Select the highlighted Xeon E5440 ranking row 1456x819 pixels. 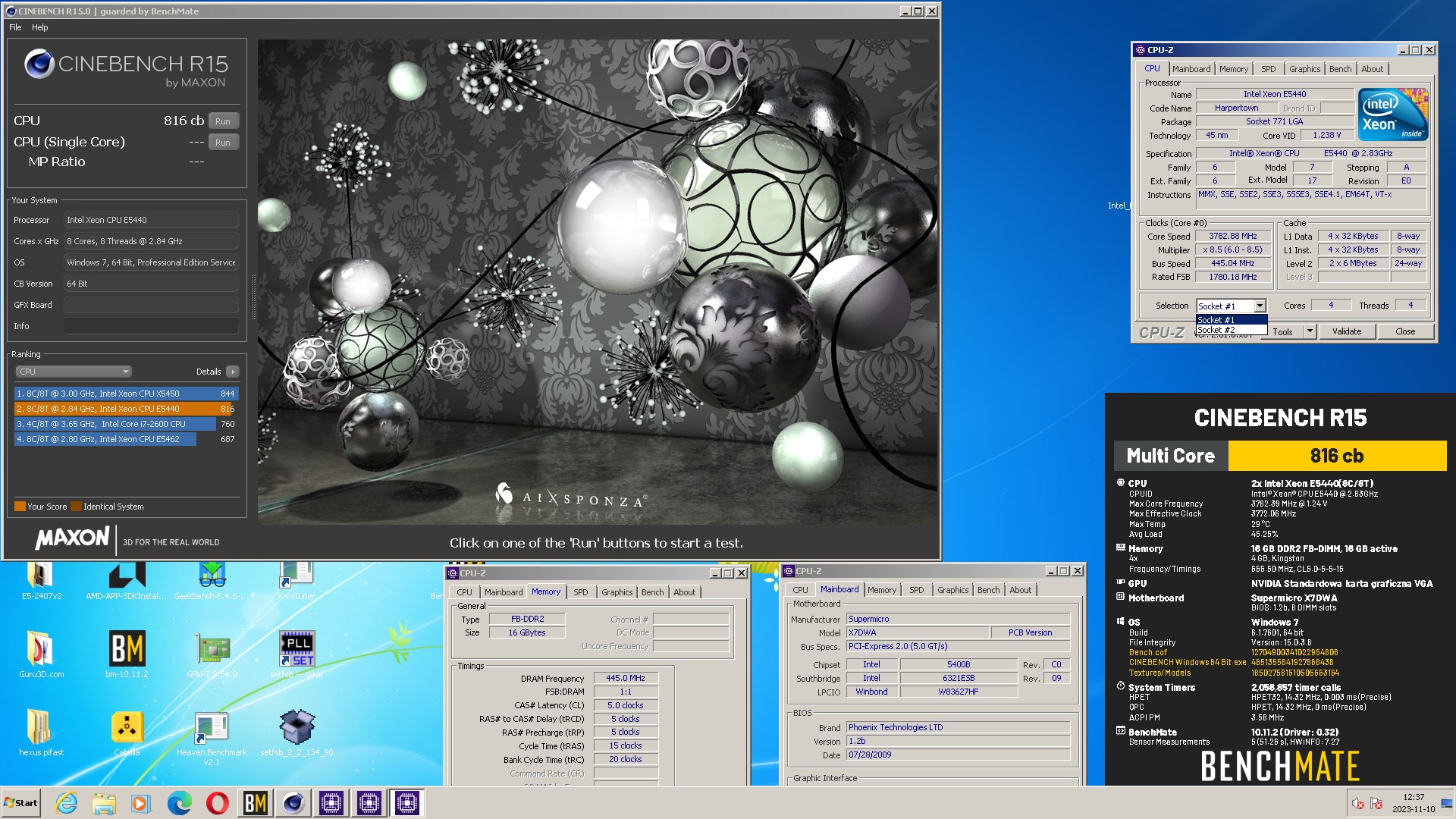[x=127, y=409]
